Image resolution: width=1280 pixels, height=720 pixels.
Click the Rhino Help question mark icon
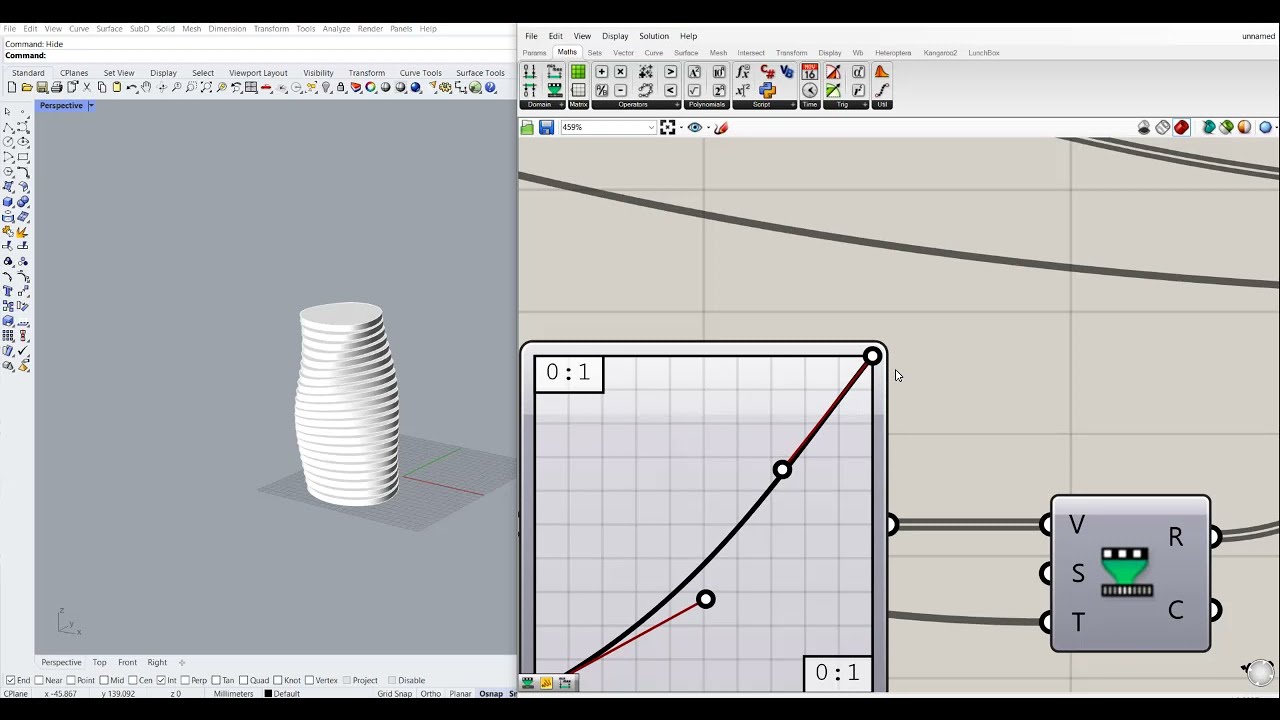(x=491, y=88)
